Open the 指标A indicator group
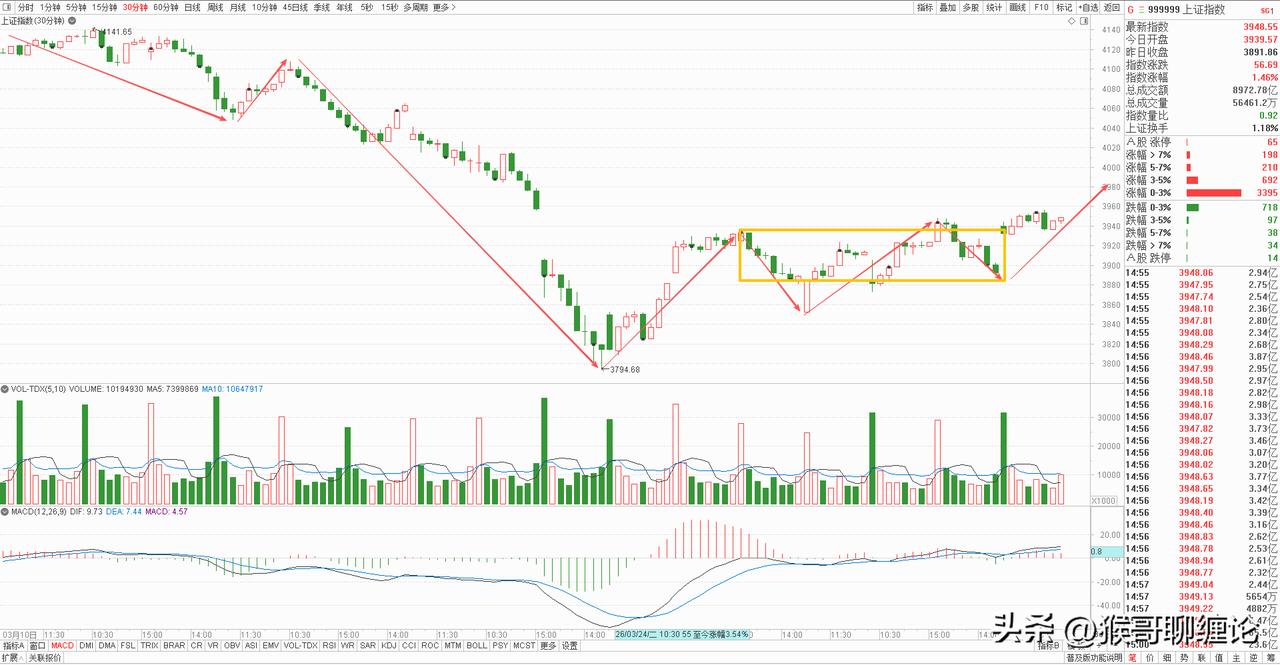 point(13,645)
